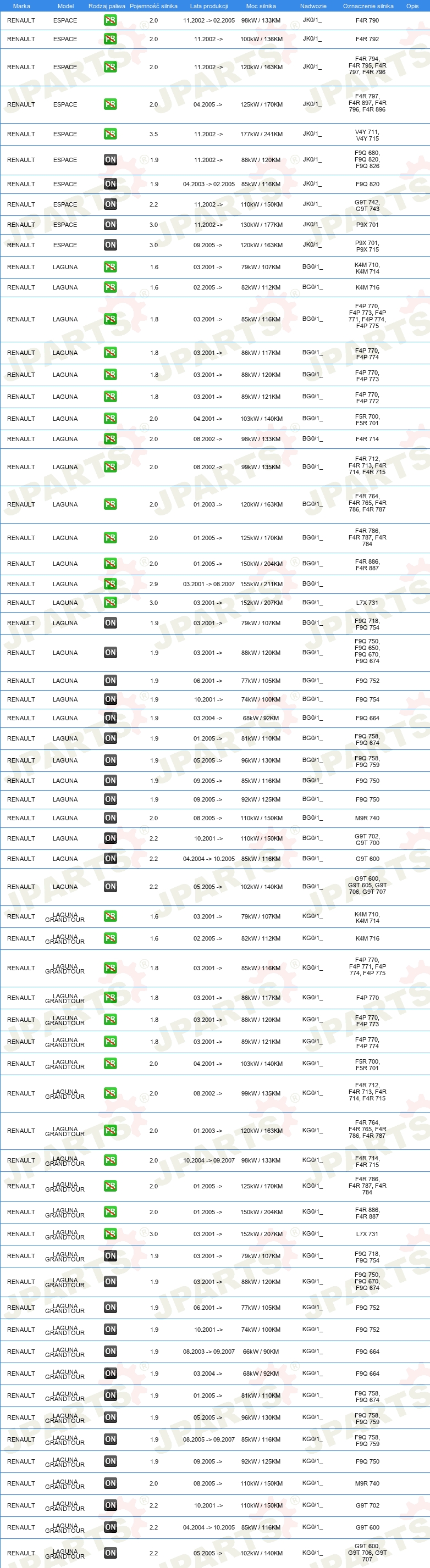430x1568 pixels.
Task: Click the Marka column header
Action: tap(21, 6)
